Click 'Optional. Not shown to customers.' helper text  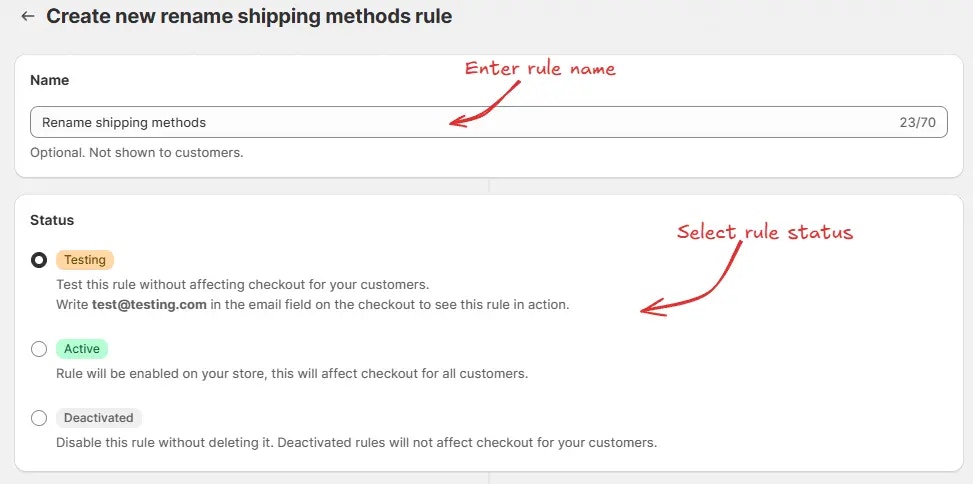137,153
